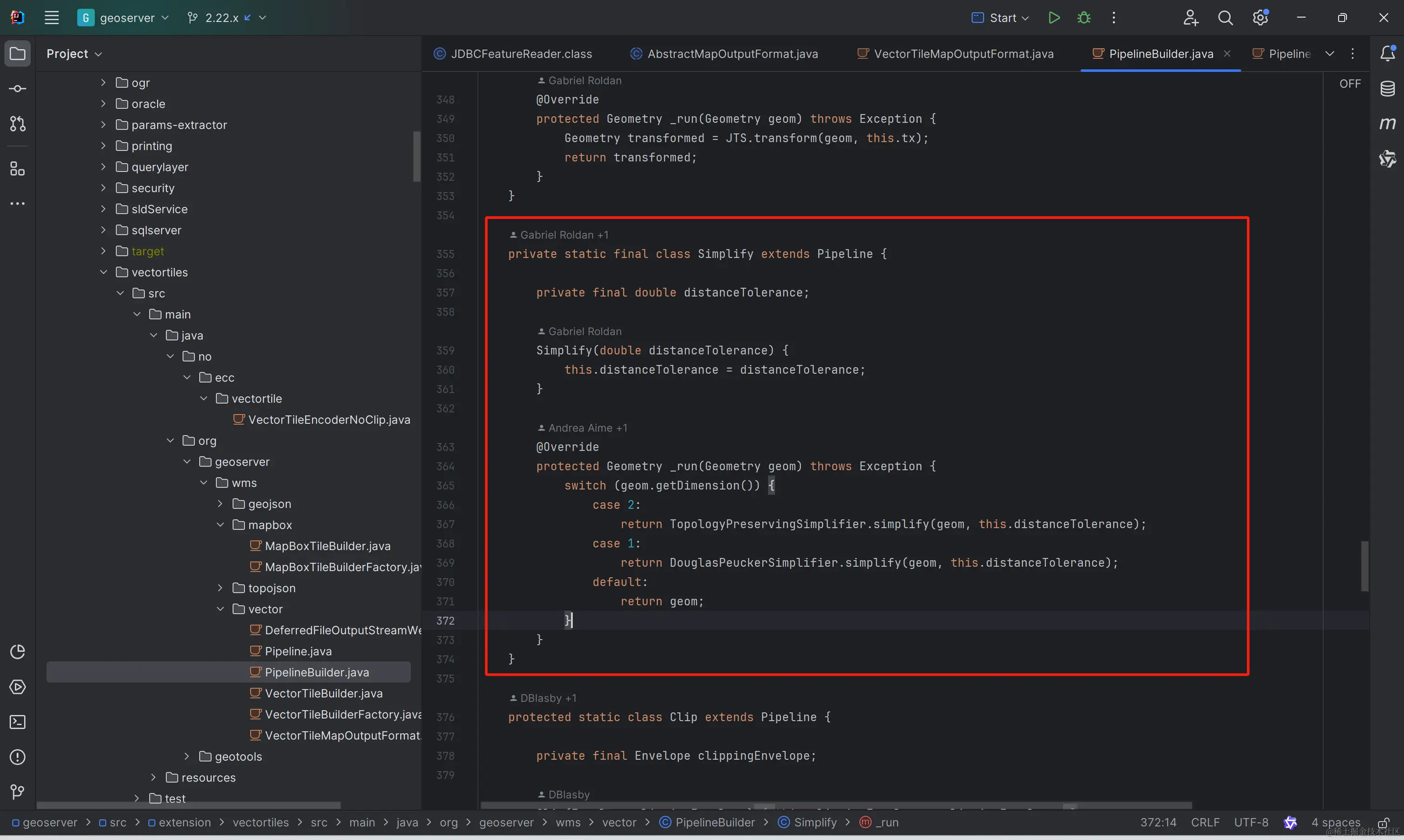Open Search Everywhere magnifier
This screenshot has height=840, width=1404.
pyautogui.click(x=1226, y=18)
